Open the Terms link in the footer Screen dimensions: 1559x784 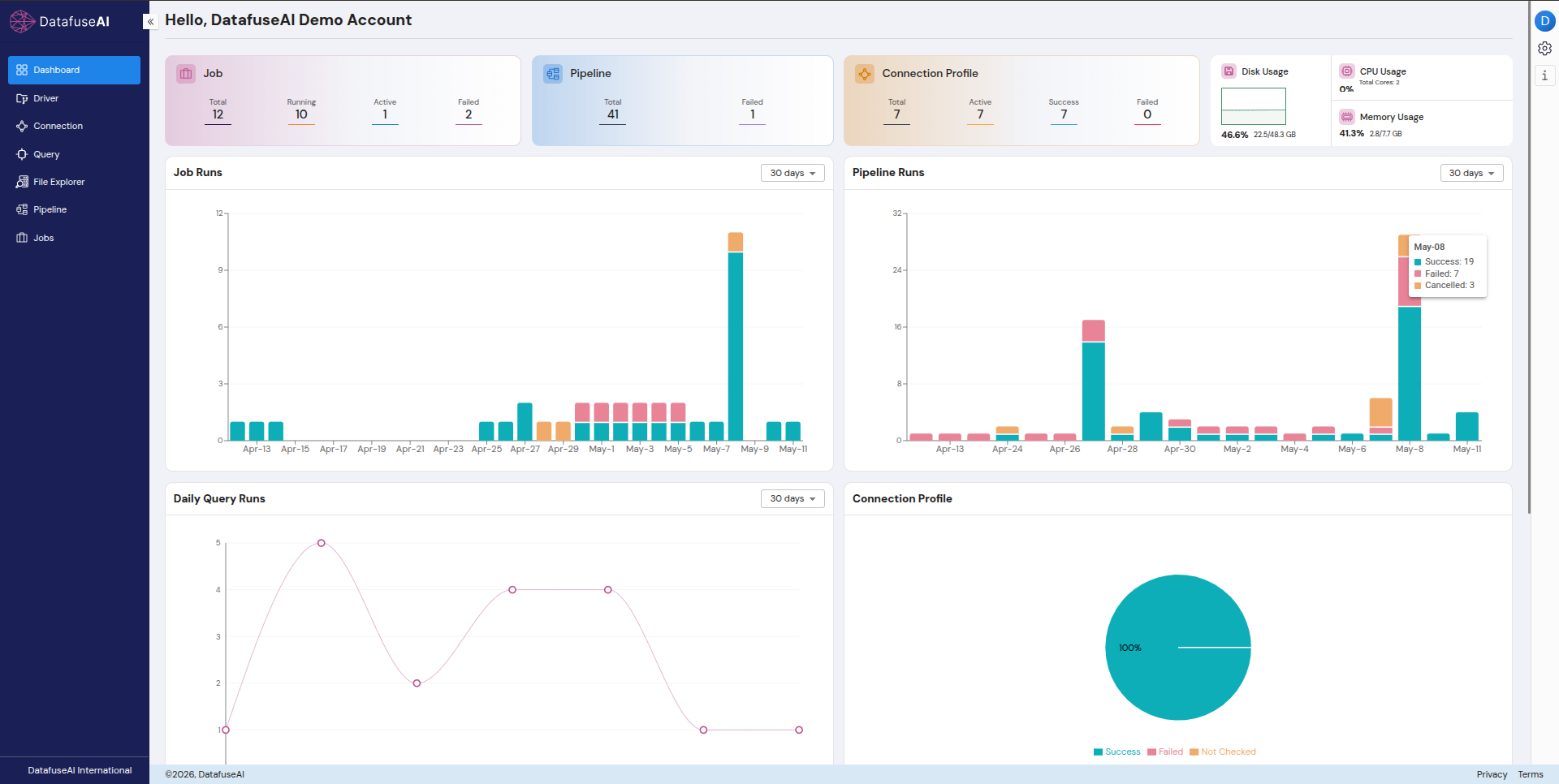pyautogui.click(x=1531, y=774)
